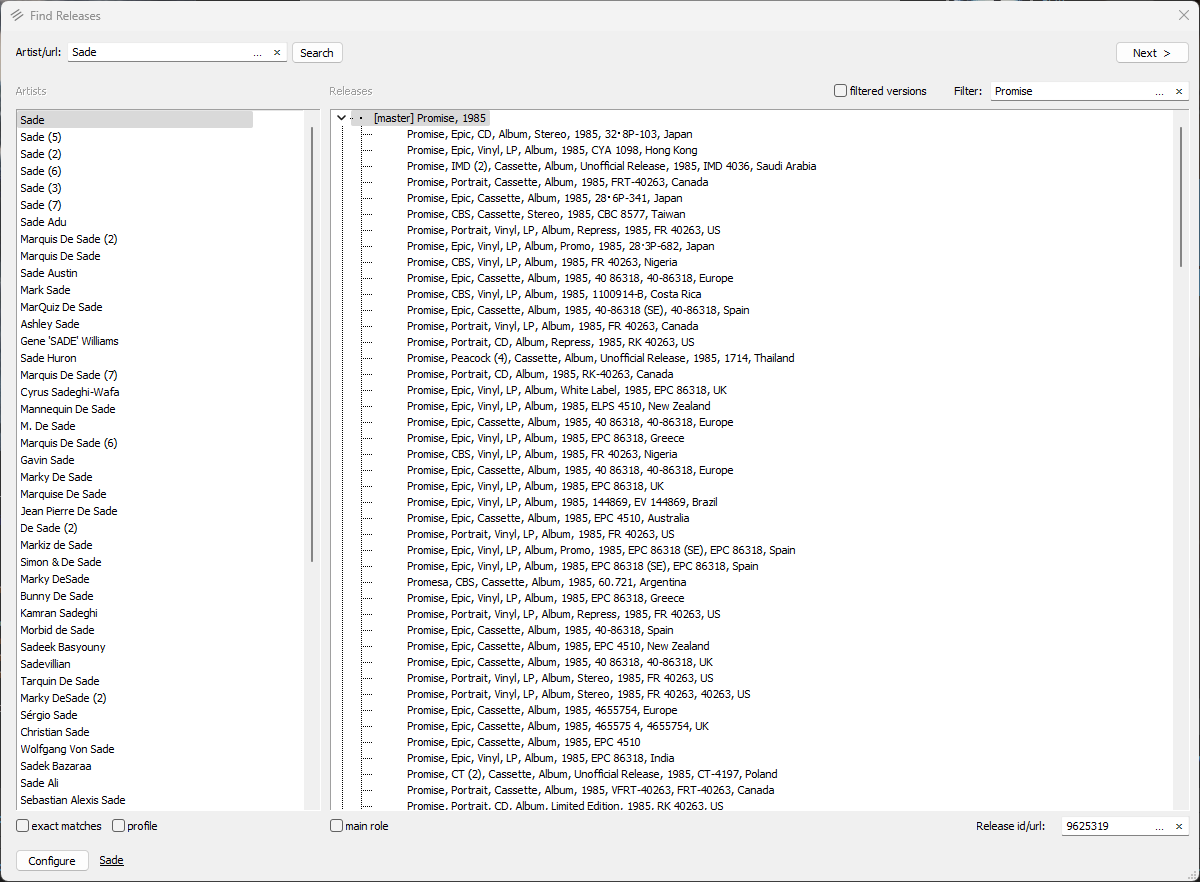Select artist Sade (2)
Viewport: 1200px width, 882px height.
click(x=41, y=154)
